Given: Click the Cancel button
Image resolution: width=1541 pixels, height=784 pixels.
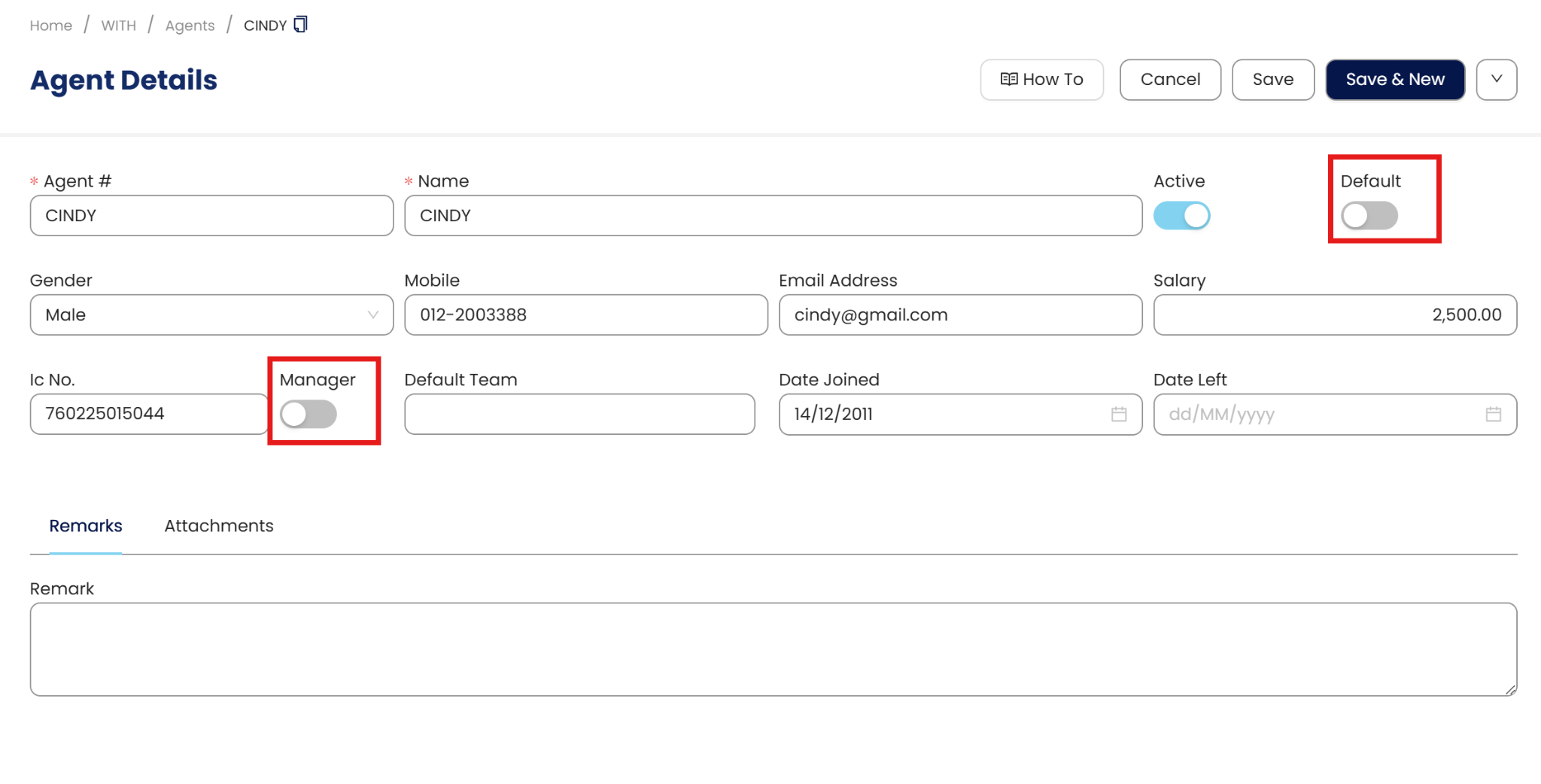Looking at the screenshot, I should click(x=1169, y=79).
